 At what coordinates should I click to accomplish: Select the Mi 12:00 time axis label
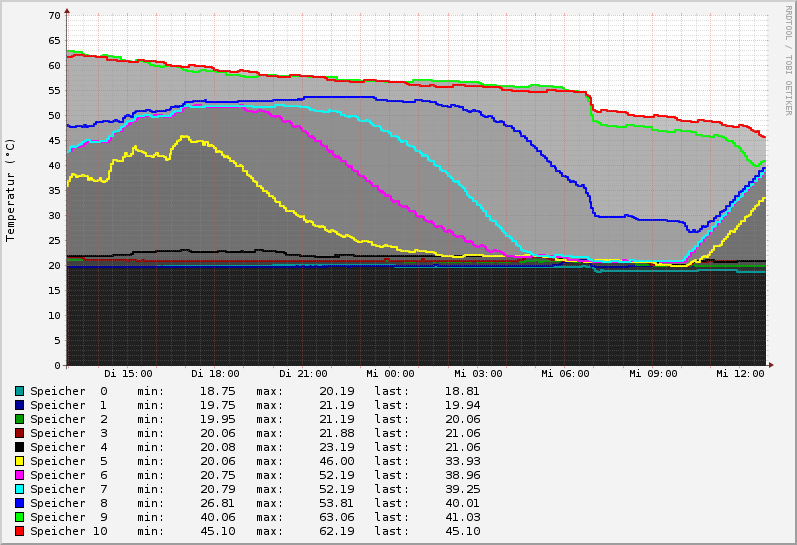tap(740, 374)
